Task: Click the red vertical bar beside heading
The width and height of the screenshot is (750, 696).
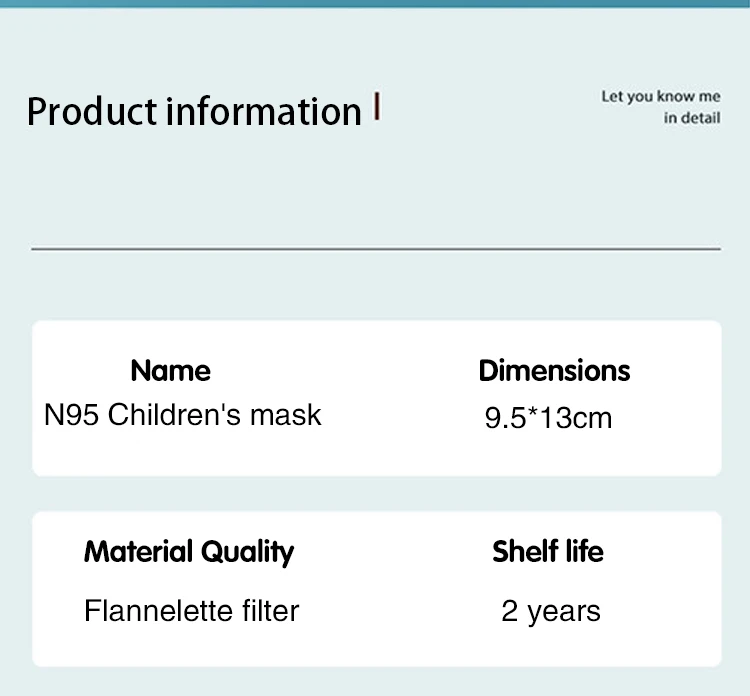Action: coord(376,107)
